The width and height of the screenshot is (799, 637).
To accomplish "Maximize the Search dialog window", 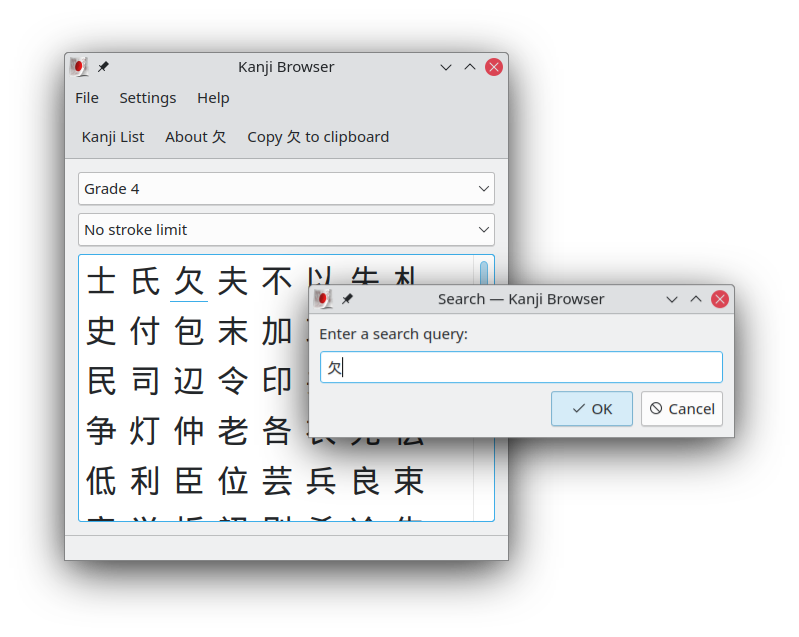I will 695,299.
